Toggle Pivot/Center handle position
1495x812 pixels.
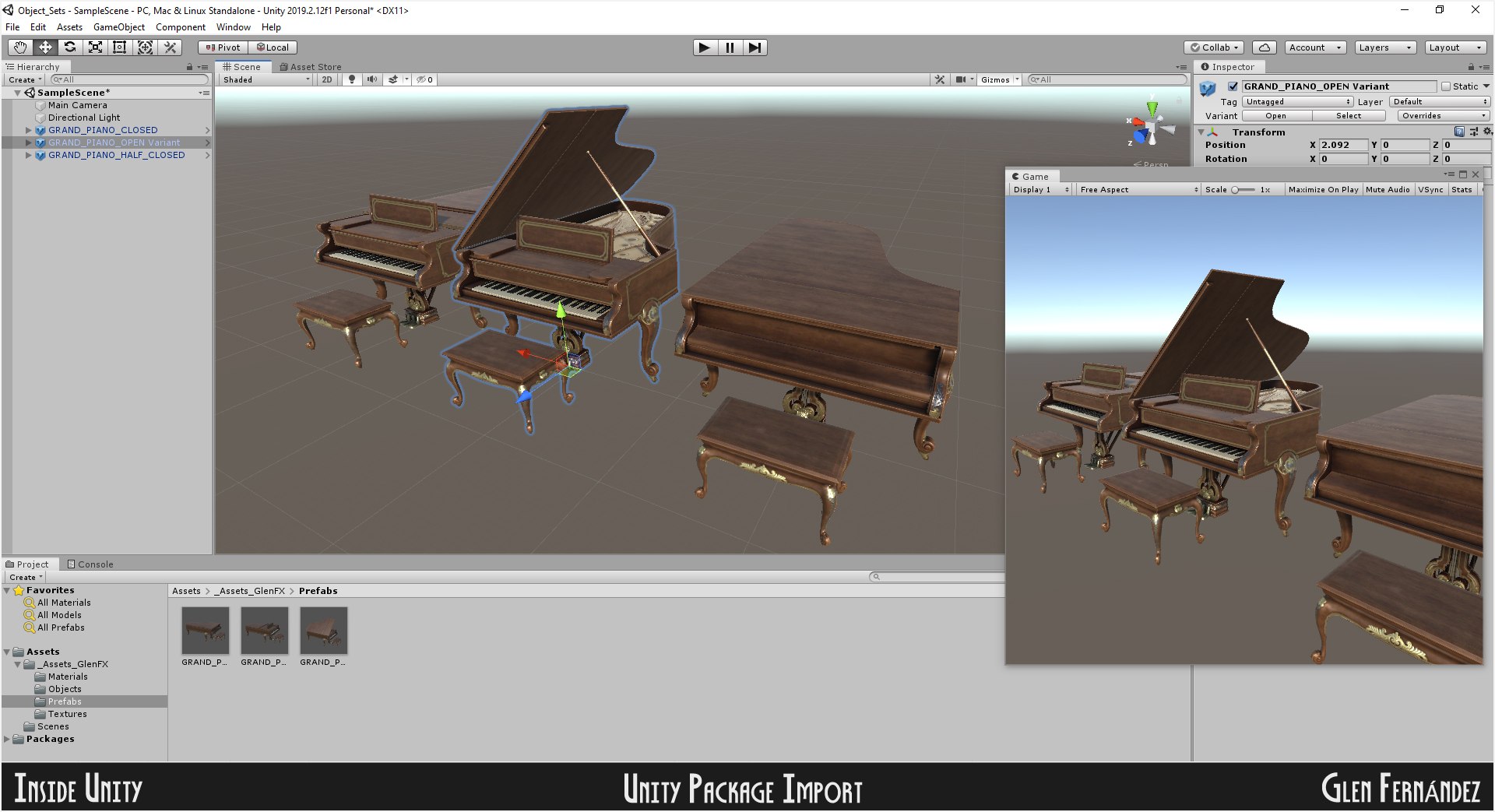coord(223,47)
